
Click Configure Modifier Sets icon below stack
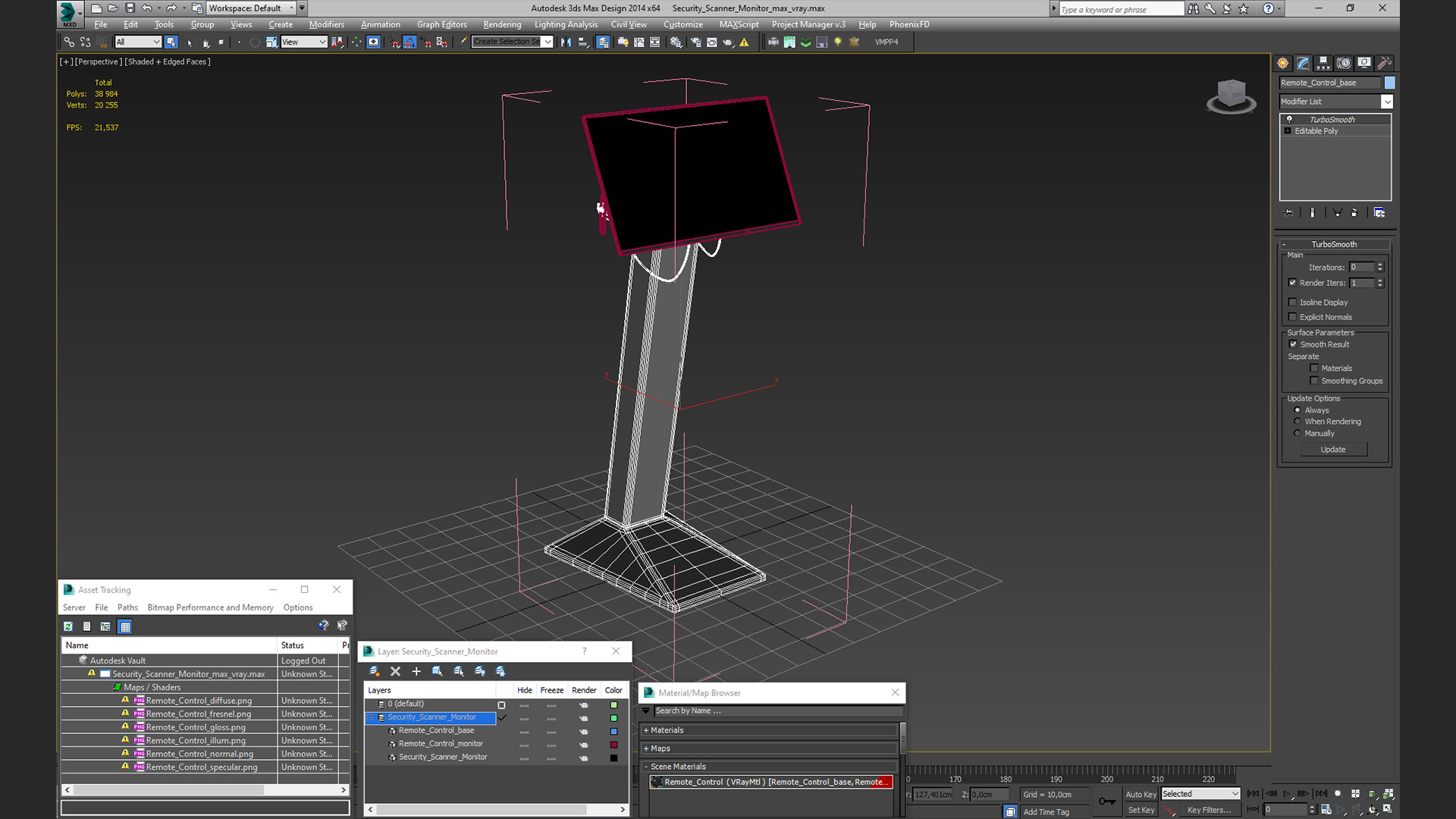[1379, 213]
